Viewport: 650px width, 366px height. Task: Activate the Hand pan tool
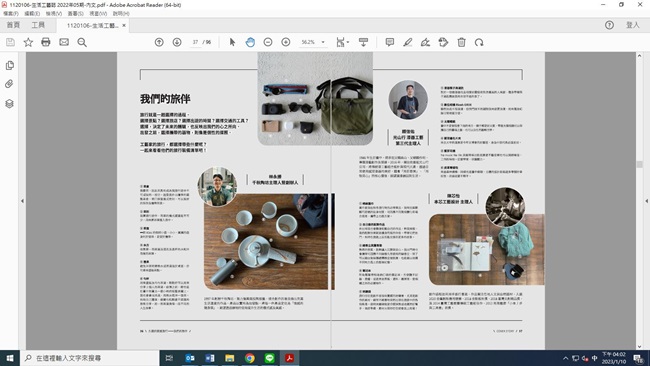tap(250, 42)
